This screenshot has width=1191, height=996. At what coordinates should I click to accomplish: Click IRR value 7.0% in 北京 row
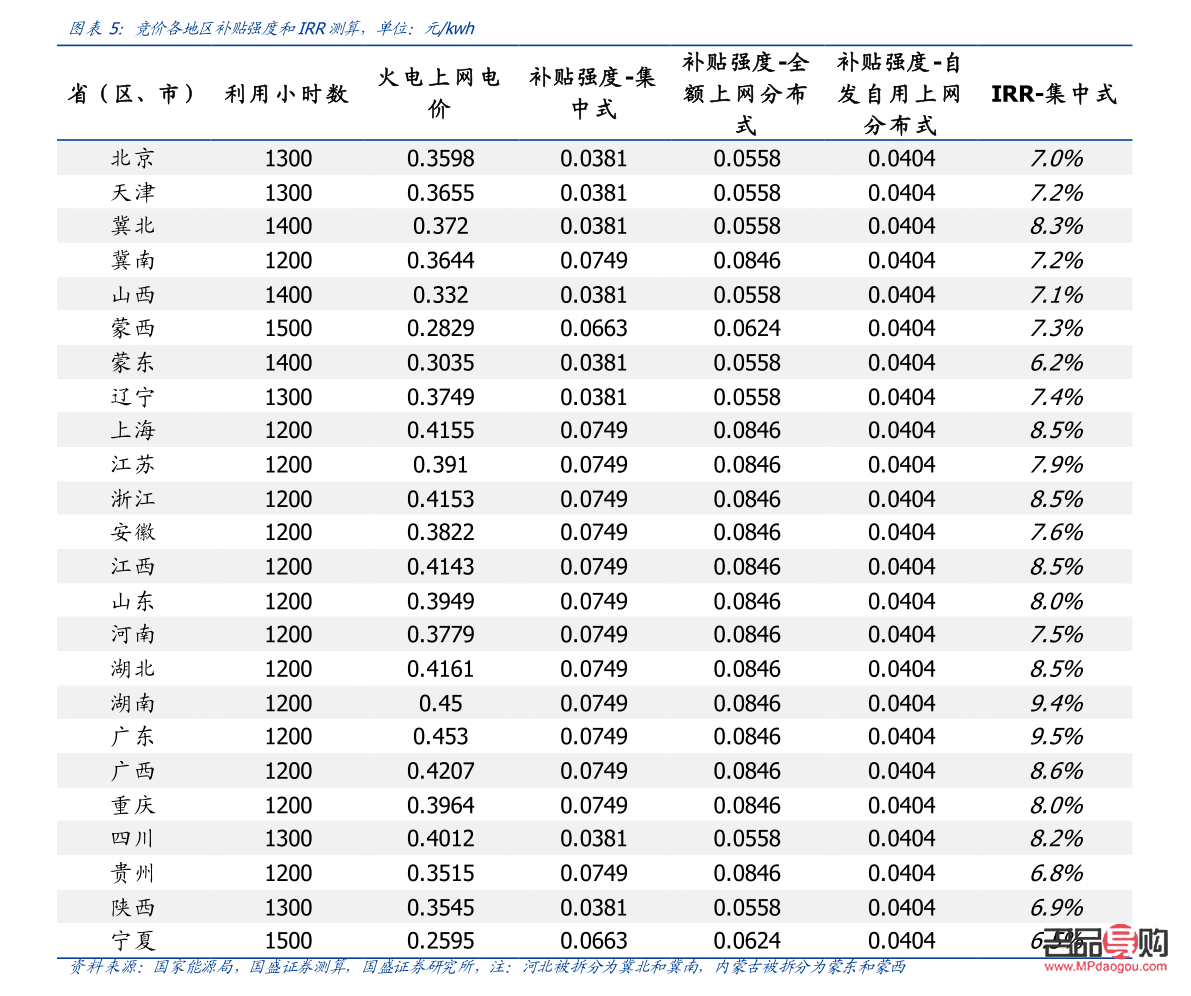point(1056,158)
